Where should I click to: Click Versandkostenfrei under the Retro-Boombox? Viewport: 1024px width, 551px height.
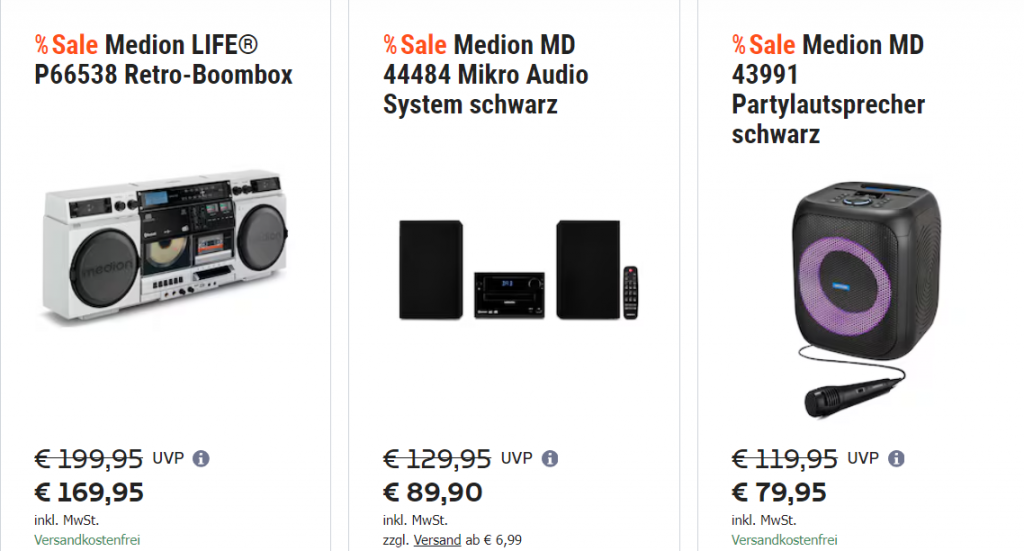[87, 540]
